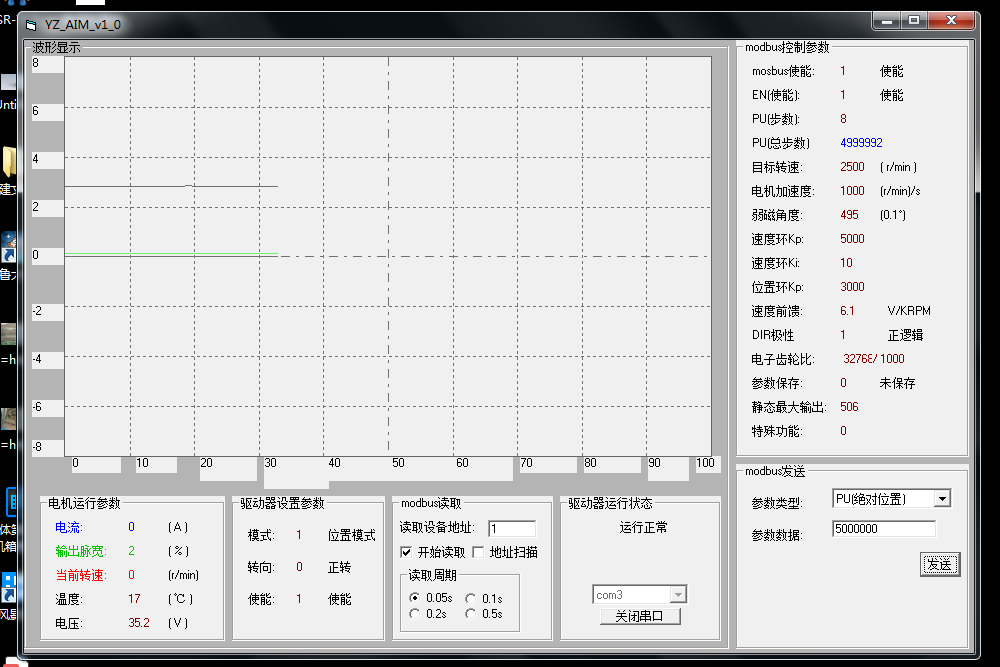
Task: Click the waveform chart area
Action: point(388,256)
